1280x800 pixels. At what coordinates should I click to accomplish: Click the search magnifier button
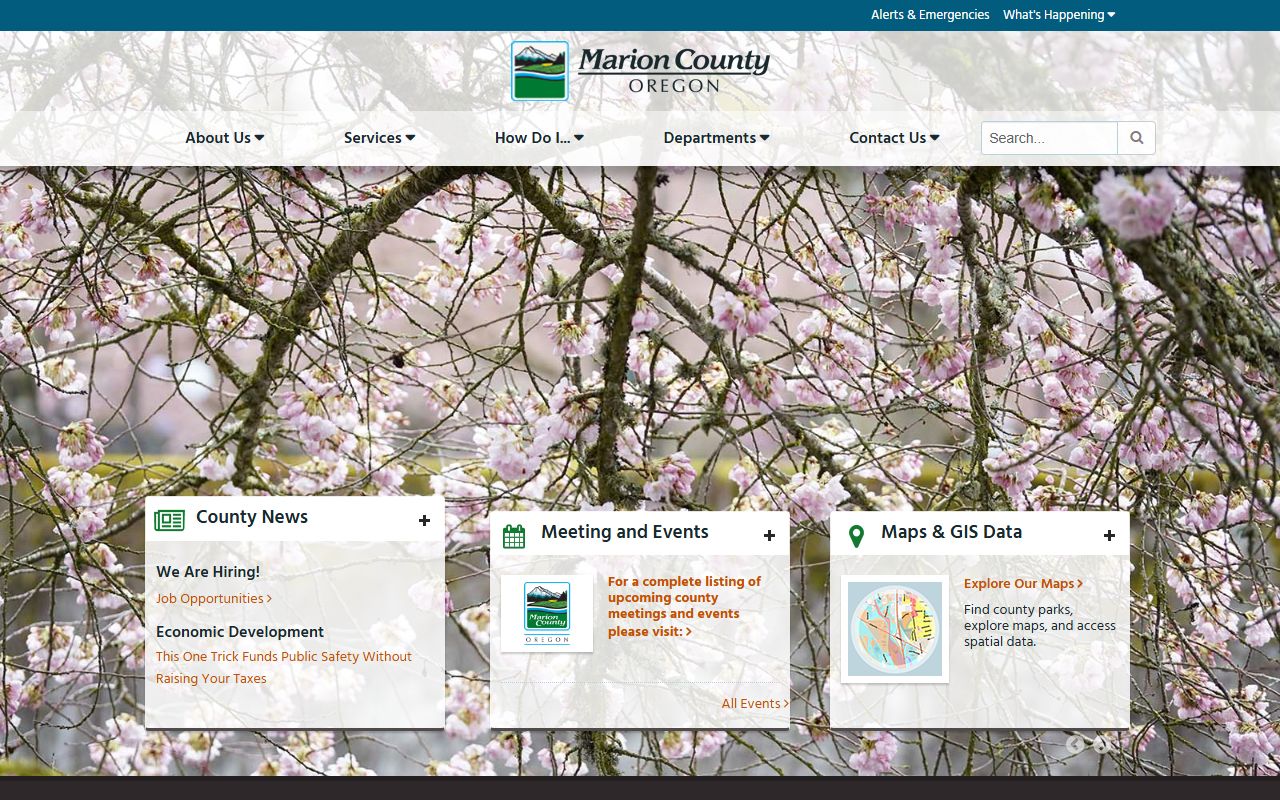pyautogui.click(x=1136, y=138)
